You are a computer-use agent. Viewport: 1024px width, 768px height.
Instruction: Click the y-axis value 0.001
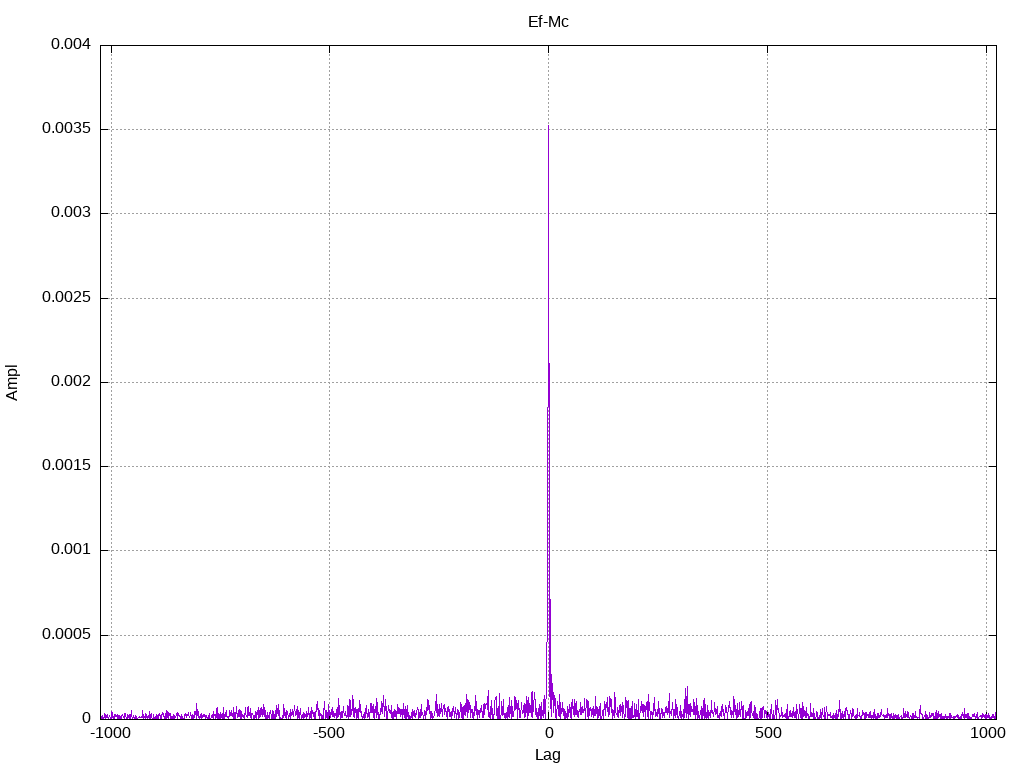coord(71,550)
